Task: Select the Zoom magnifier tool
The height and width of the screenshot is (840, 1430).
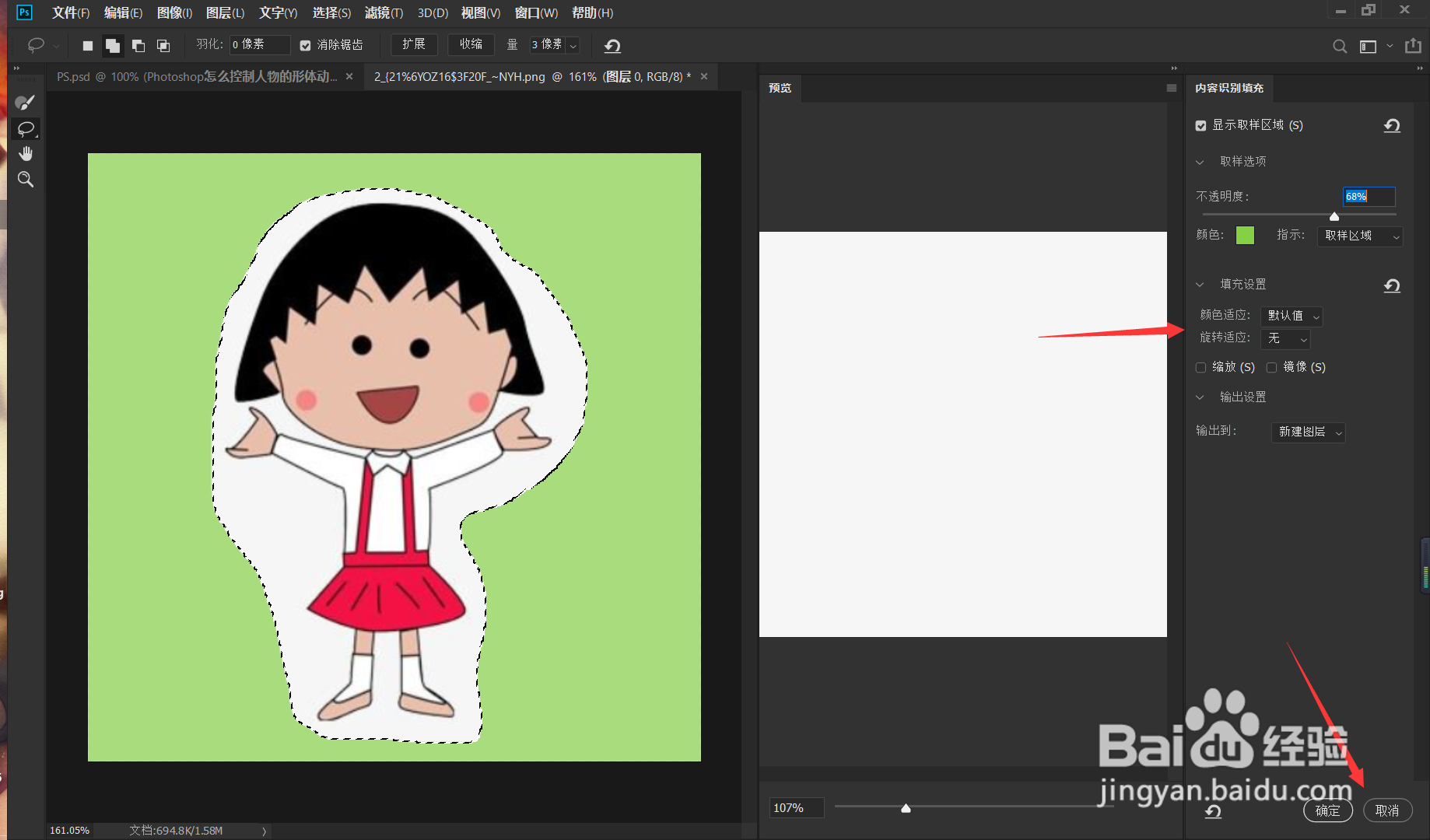Action: tap(26, 180)
